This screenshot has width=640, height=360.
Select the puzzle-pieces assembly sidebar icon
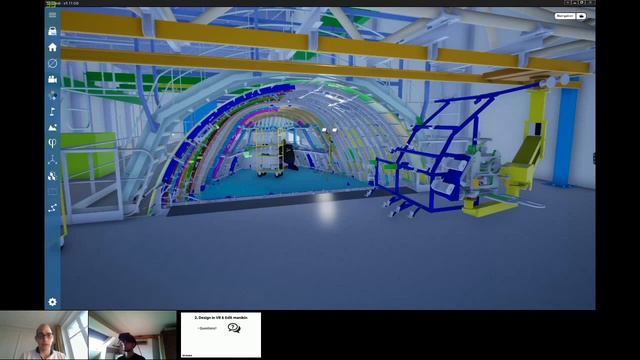click(x=52, y=176)
